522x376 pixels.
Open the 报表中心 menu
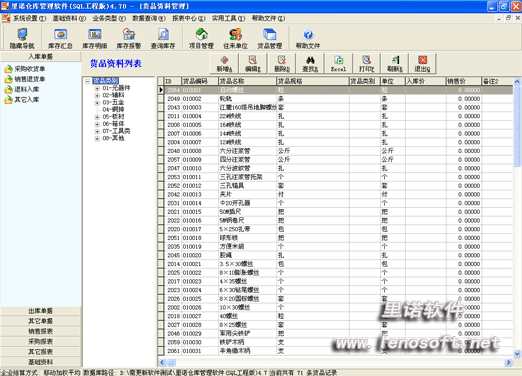point(189,18)
